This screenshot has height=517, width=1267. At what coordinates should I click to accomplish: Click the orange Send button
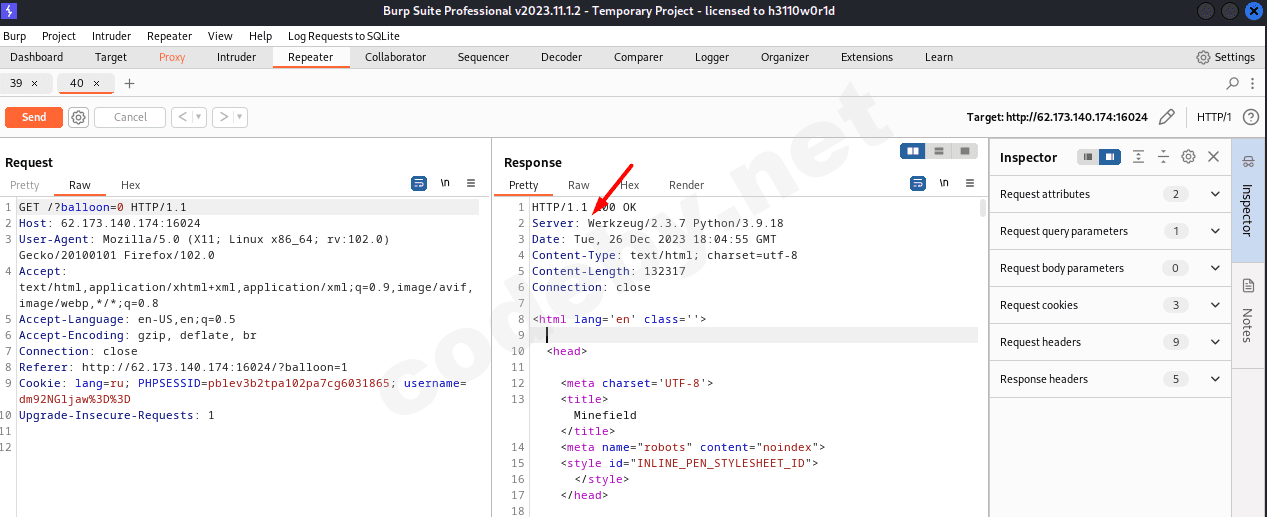click(34, 117)
